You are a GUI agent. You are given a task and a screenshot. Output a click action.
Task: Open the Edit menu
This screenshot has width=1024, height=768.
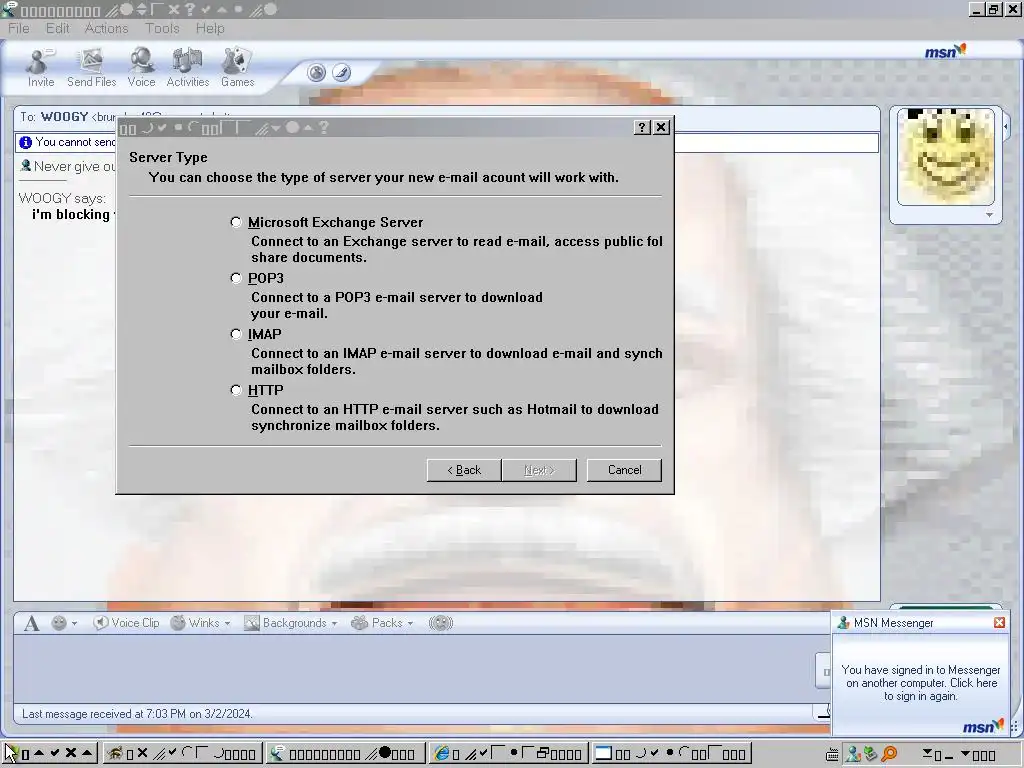[57, 29]
